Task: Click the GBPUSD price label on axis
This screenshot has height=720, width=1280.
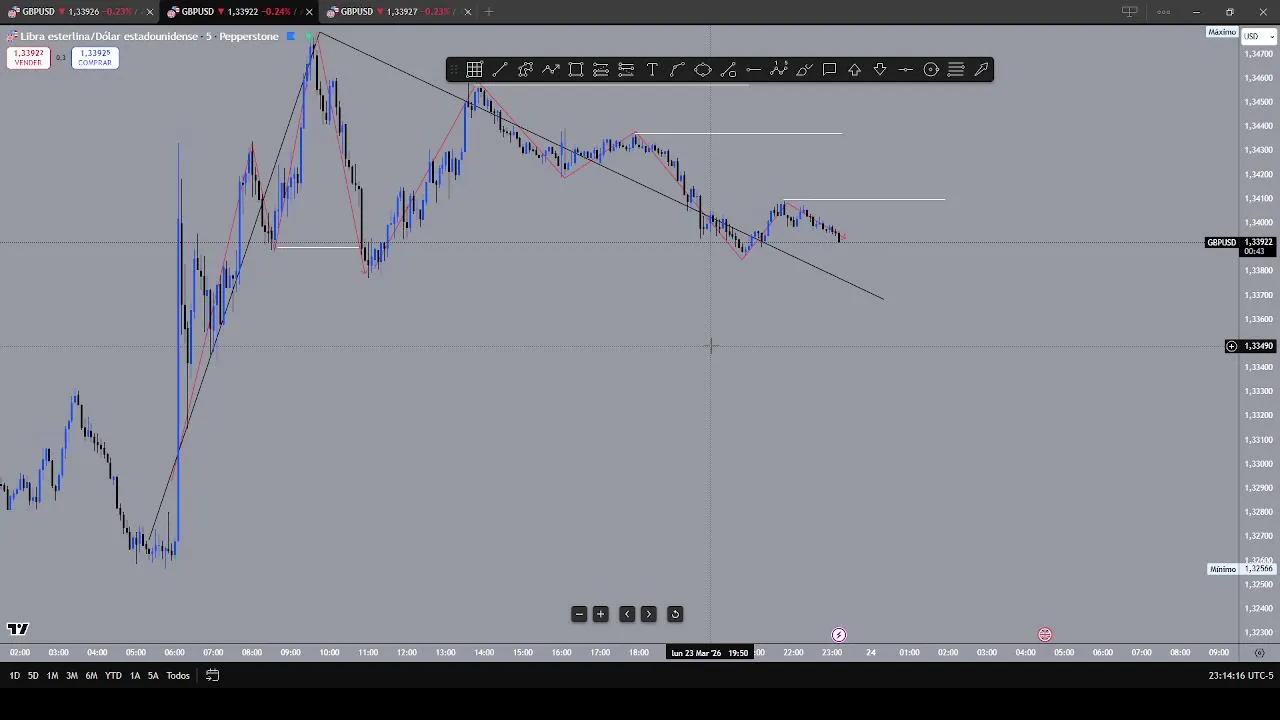Action: (1221, 243)
